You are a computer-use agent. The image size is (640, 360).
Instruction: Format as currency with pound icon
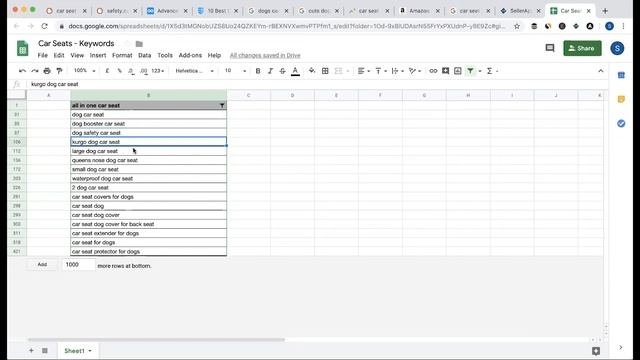(107, 71)
